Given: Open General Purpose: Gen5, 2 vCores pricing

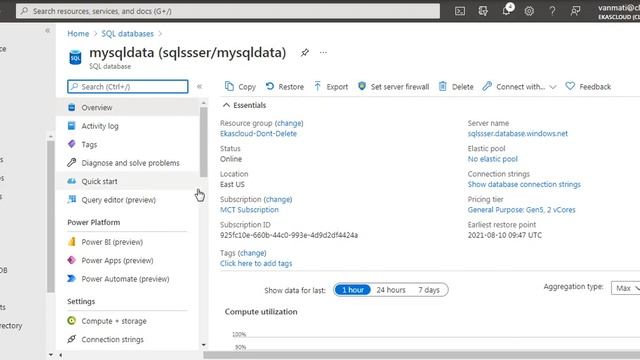Looking at the screenshot, I should pyautogui.click(x=522, y=210).
